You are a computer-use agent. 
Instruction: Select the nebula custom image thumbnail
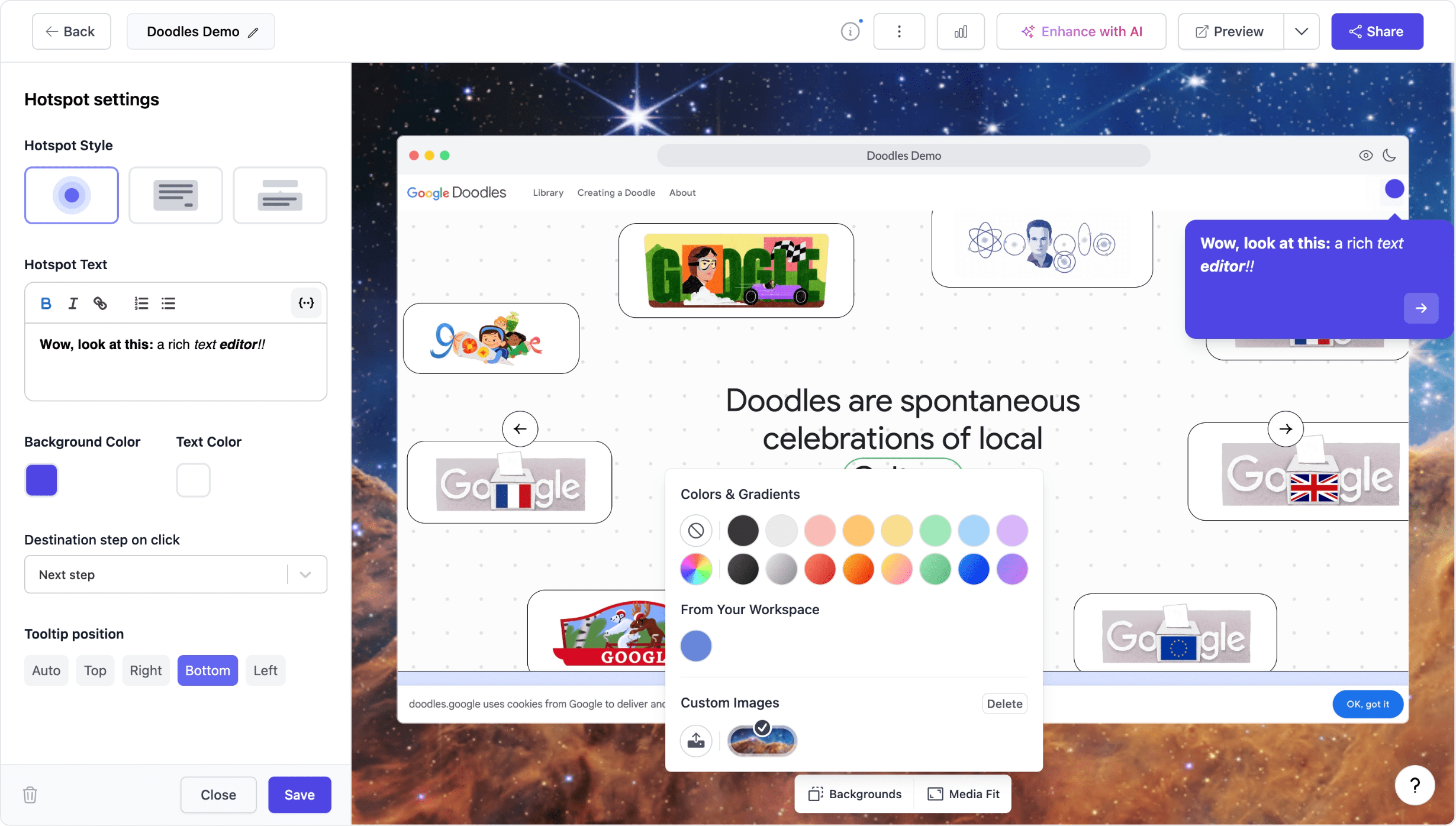(762, 741)
